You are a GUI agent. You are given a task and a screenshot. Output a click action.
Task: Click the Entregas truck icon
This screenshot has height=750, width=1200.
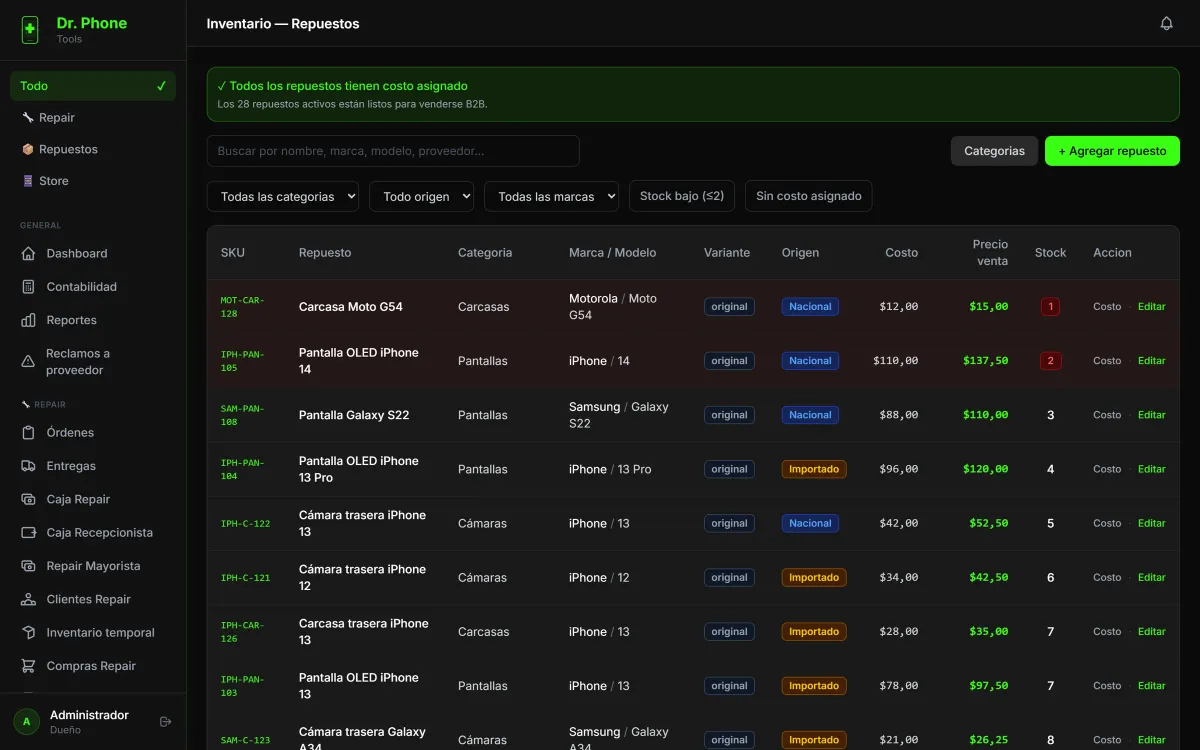pyautogui.click(x=28, y=466)
